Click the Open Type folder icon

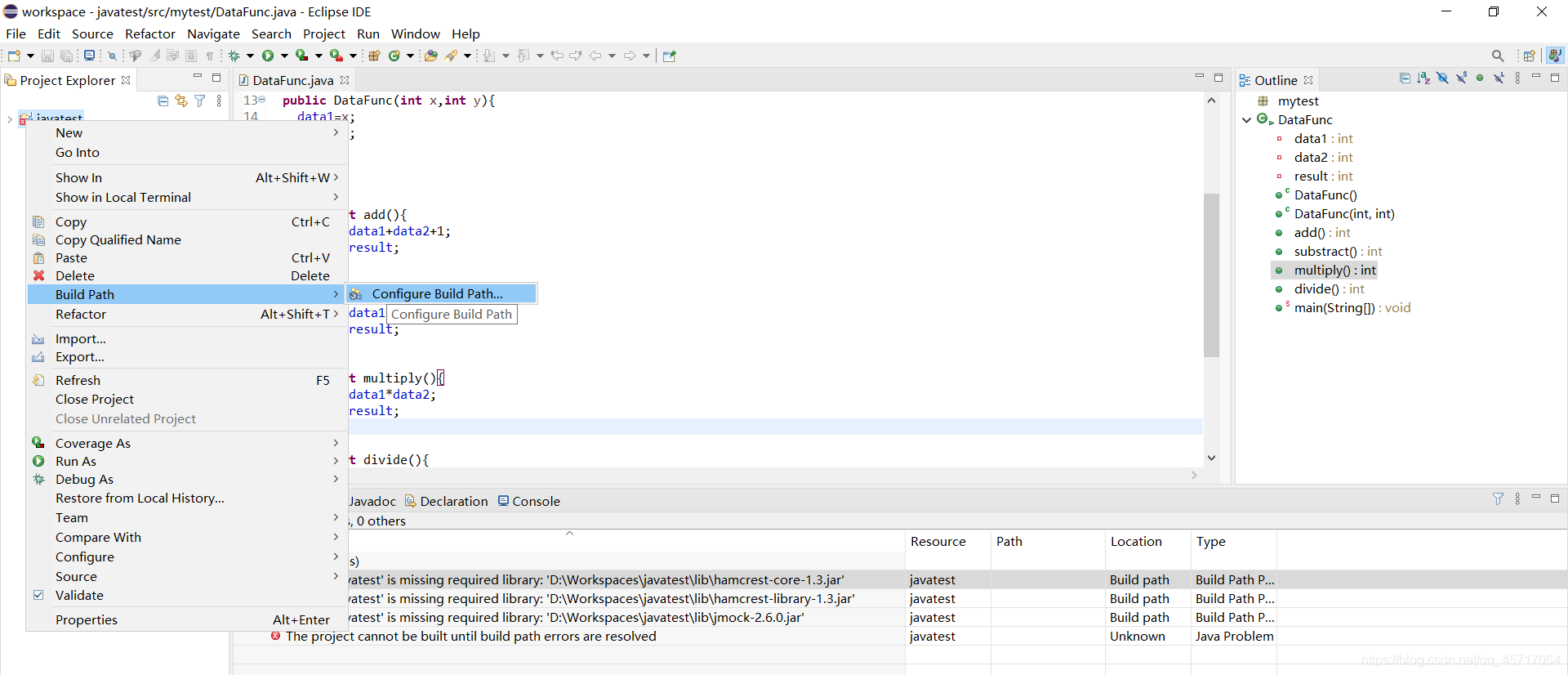click(x=431, y=56)
